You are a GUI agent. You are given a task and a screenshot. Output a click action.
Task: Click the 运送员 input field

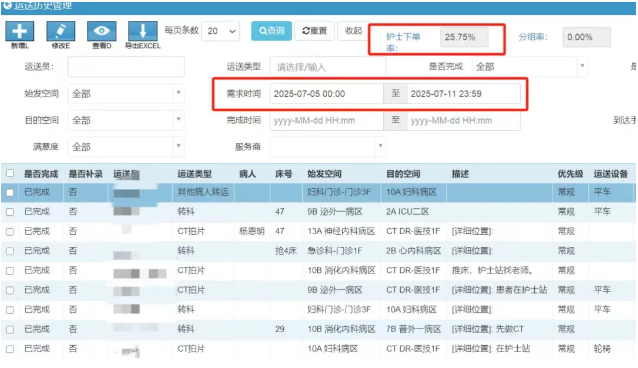pos(126,67)
